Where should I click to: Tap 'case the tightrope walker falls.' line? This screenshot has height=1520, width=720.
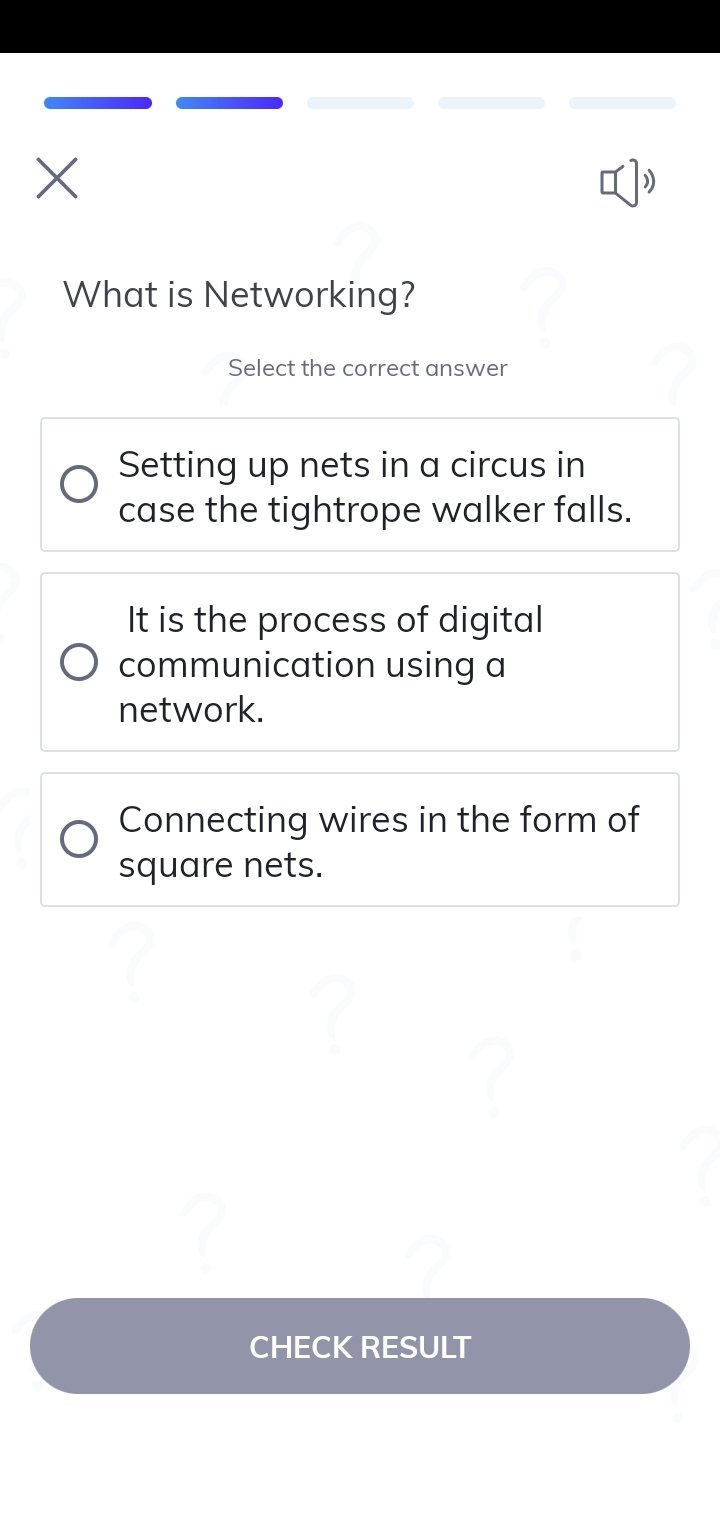[376, 510]
